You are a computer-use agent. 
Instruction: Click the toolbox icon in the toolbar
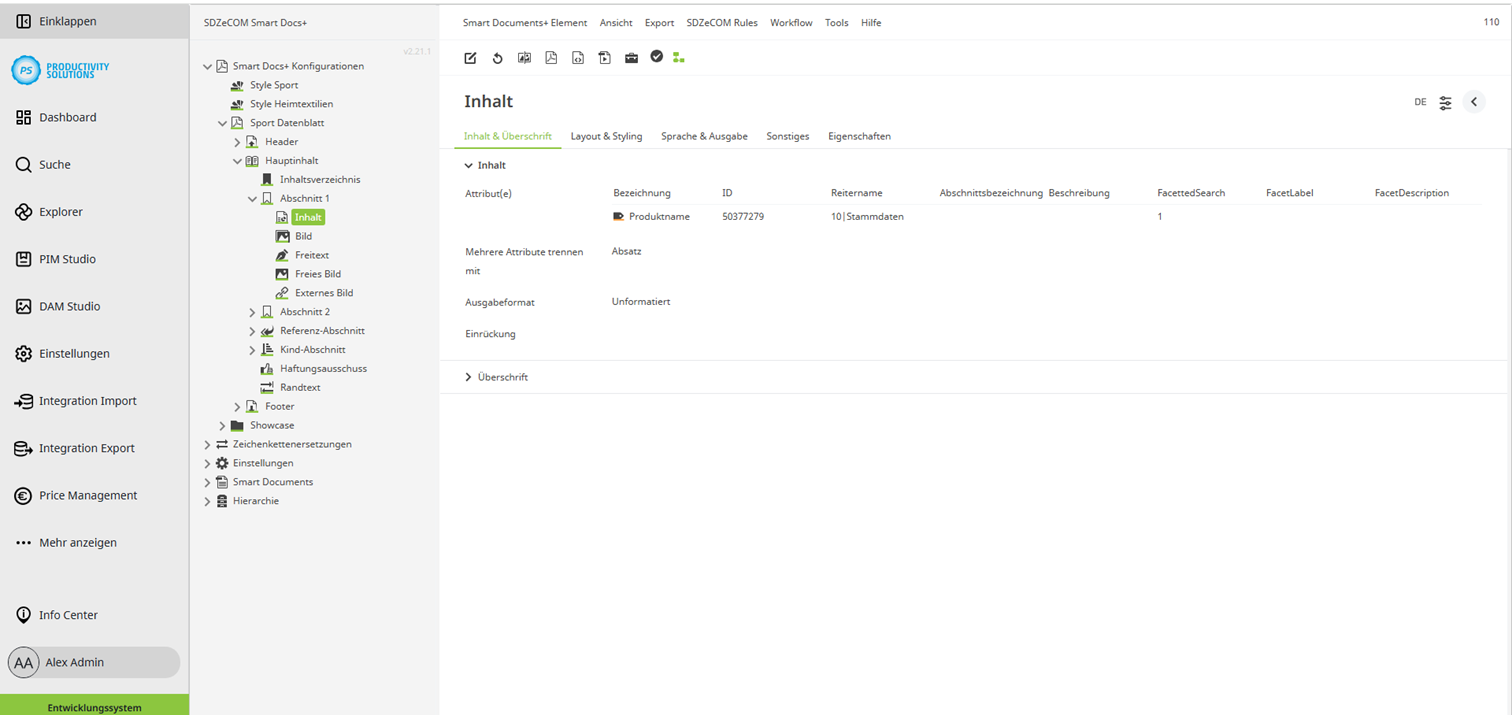631,57
